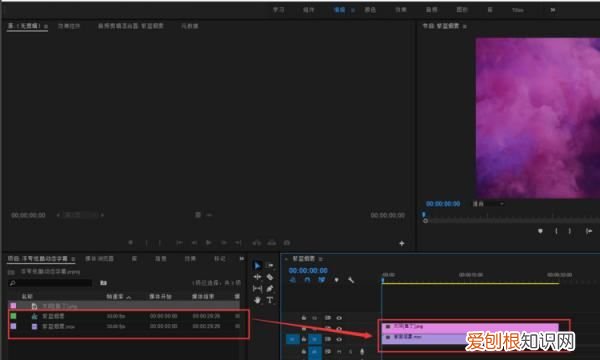Click Source monitor go to in point
The image size is (600, 360).
click(179, 243)
